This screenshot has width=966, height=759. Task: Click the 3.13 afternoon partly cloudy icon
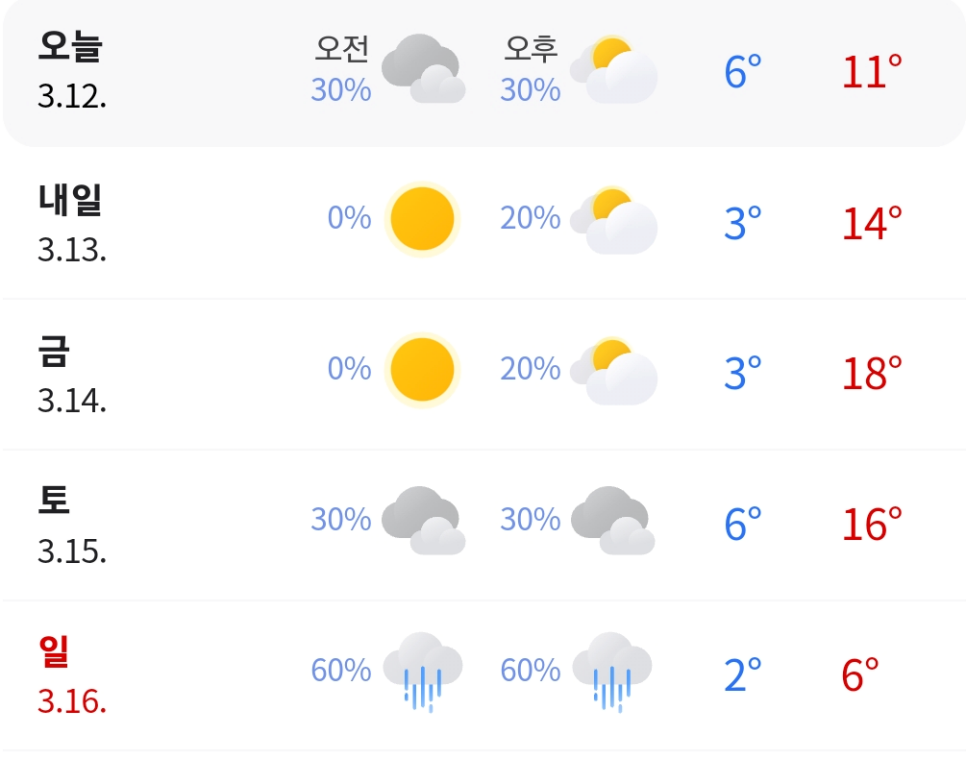click(x=614, y=219)
